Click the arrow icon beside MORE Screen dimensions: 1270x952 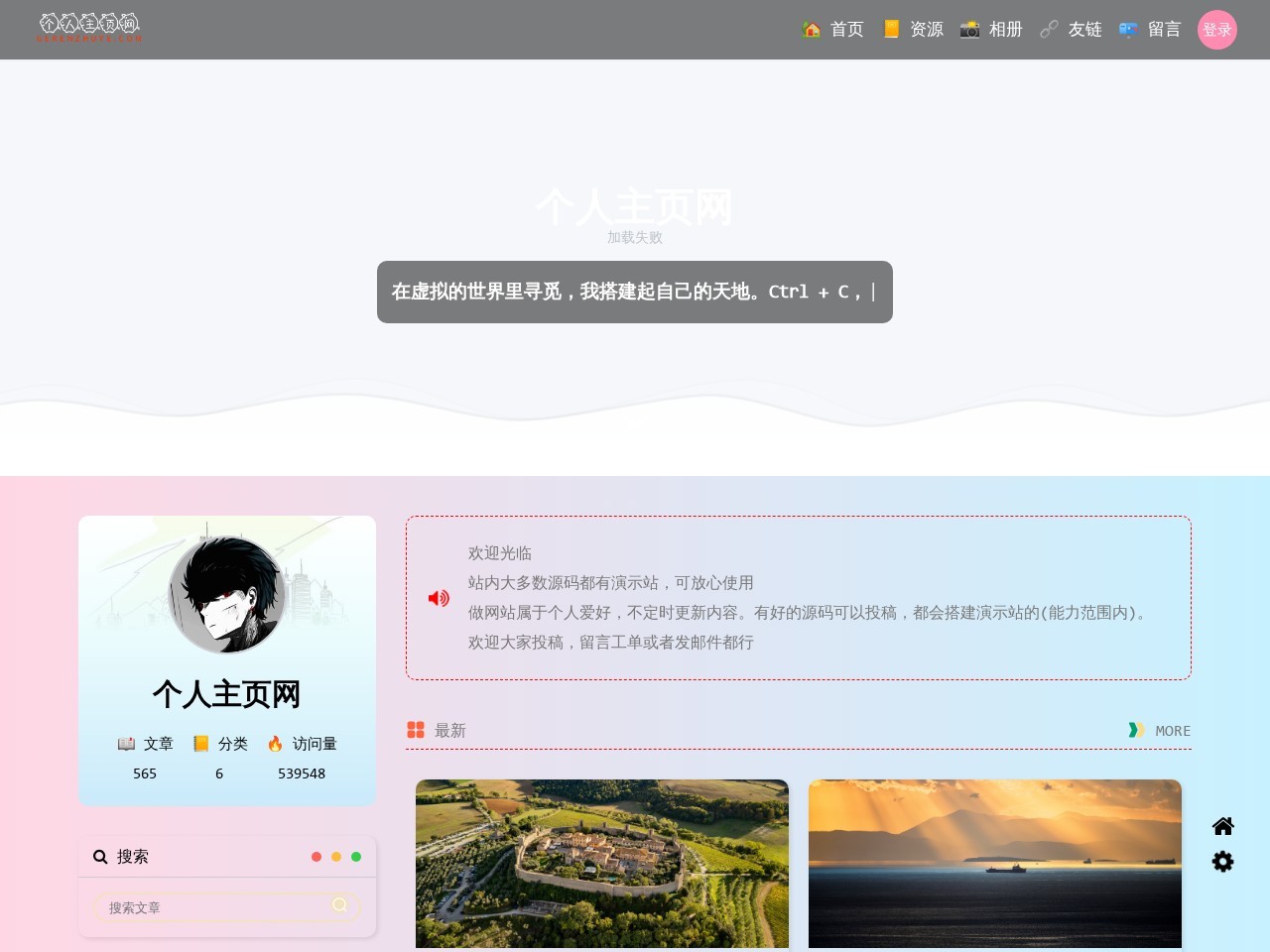[1137, 730]
